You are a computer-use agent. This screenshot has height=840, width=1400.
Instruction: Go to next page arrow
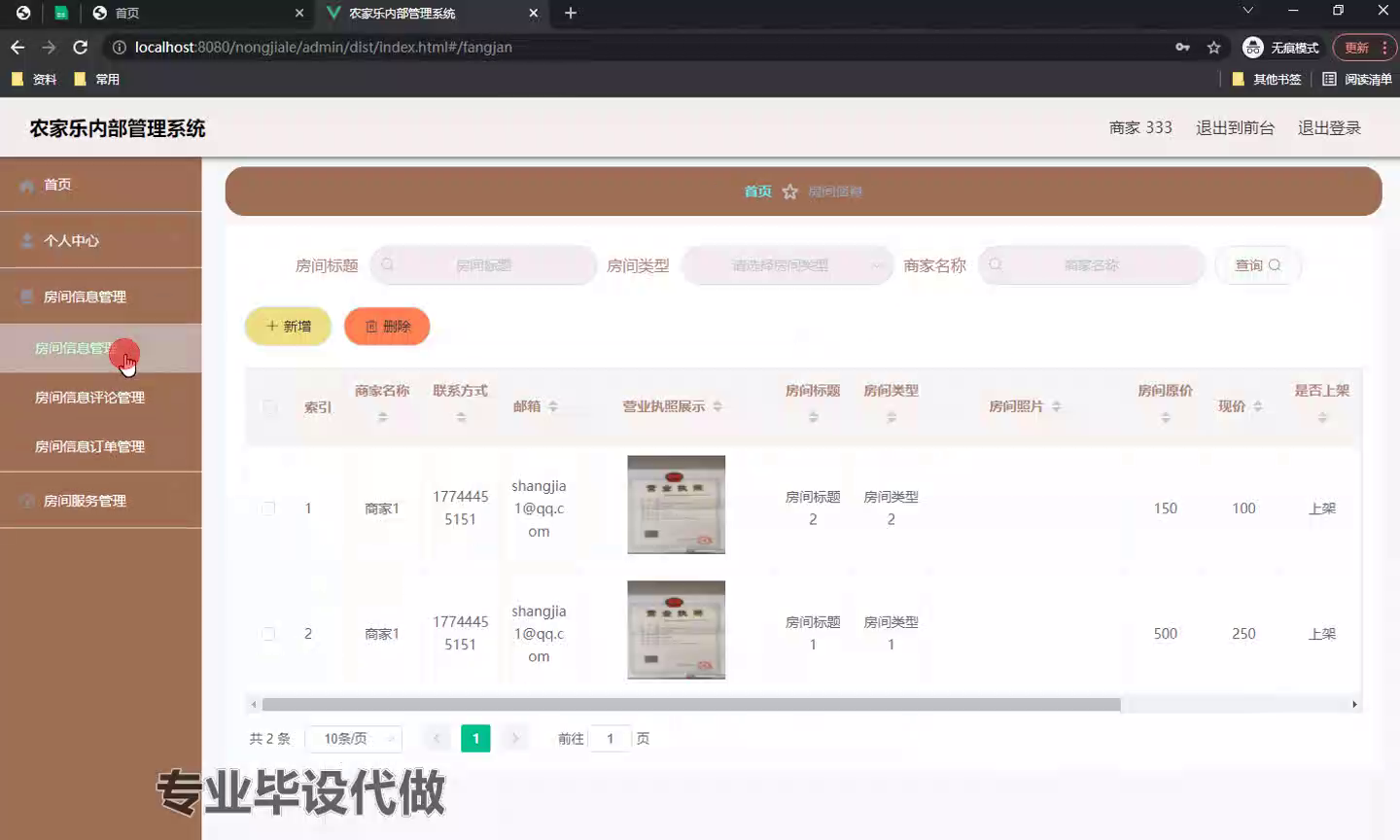coord(515,739)
